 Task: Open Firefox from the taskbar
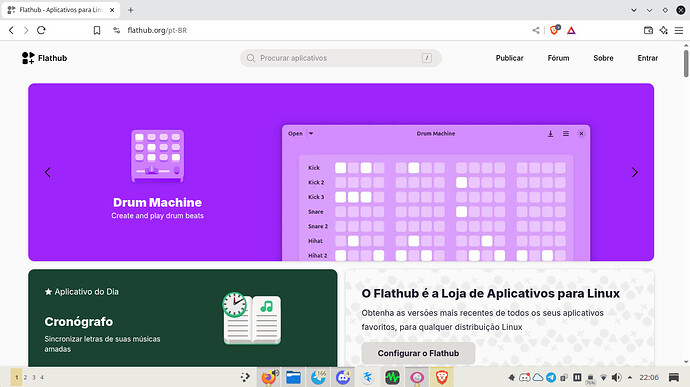(x=268, y=377)
